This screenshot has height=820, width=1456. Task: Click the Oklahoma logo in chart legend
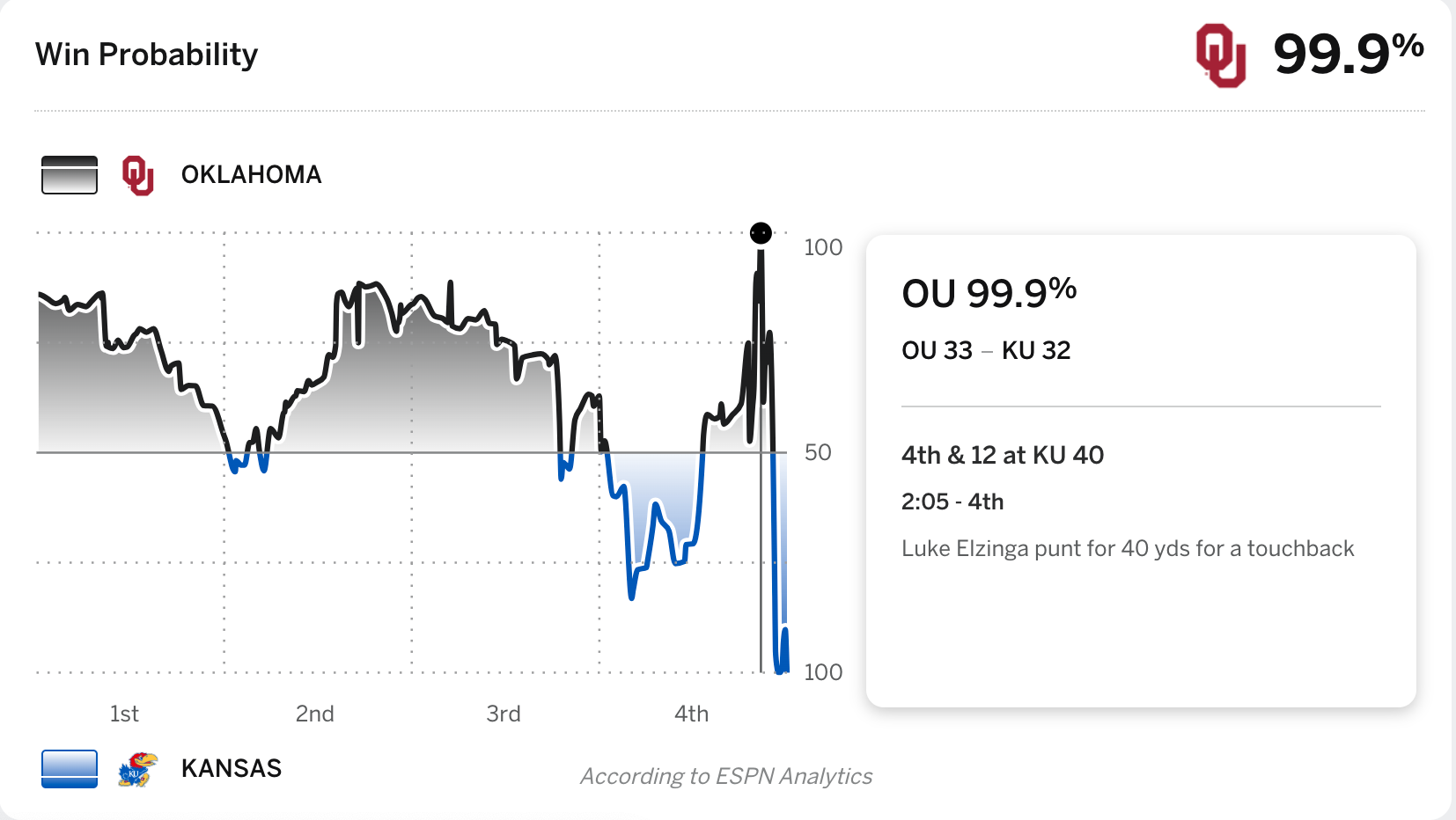coord(138,175)
